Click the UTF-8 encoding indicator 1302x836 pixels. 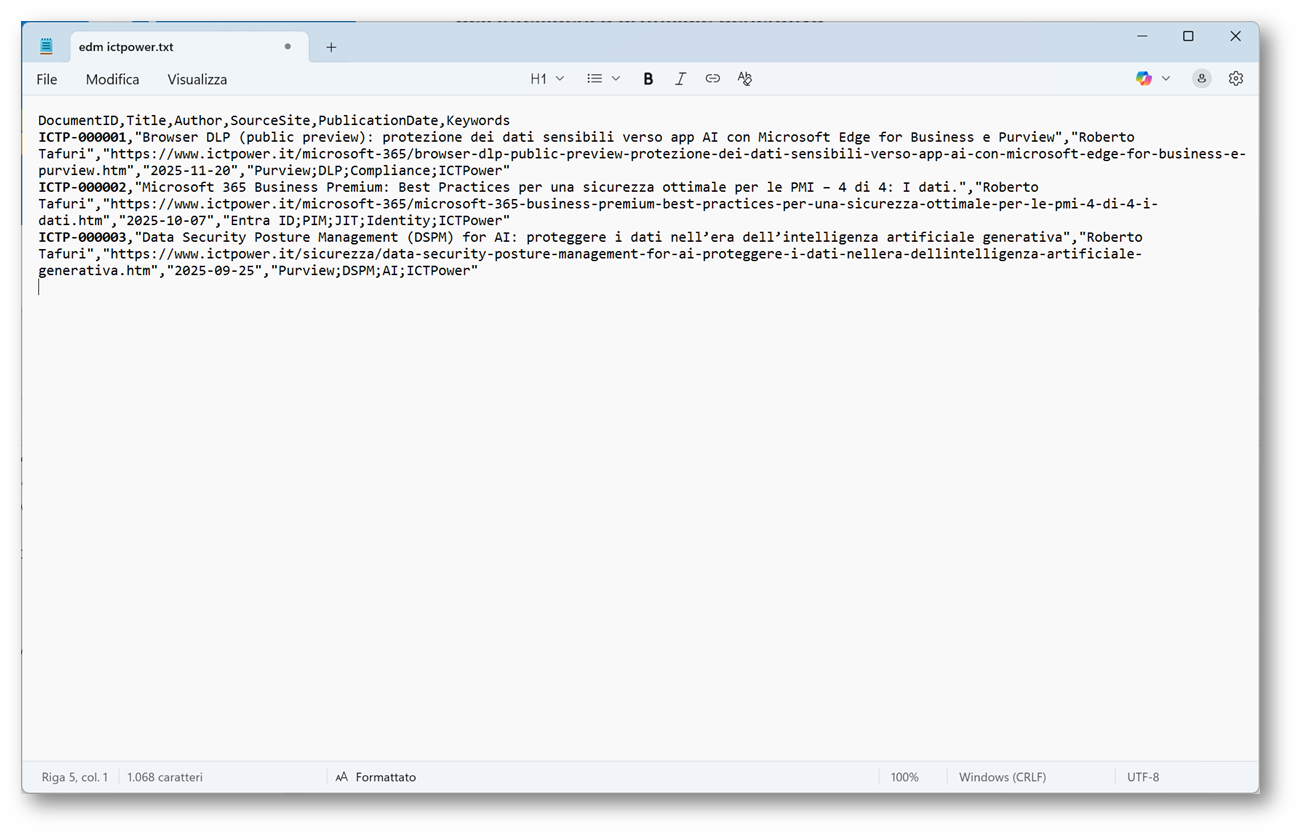1143,777
